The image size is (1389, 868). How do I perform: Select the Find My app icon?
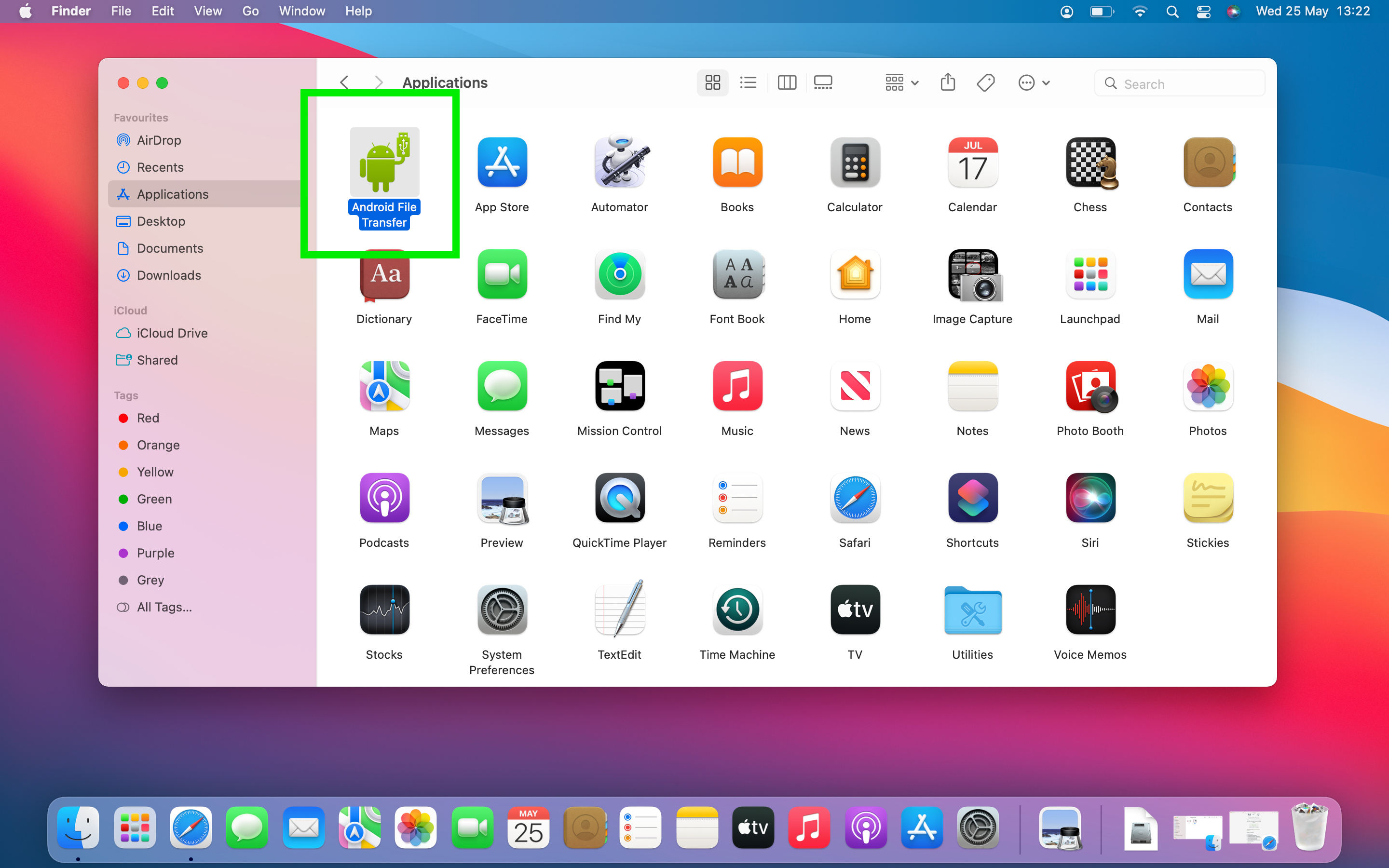(x=620, y=274)
